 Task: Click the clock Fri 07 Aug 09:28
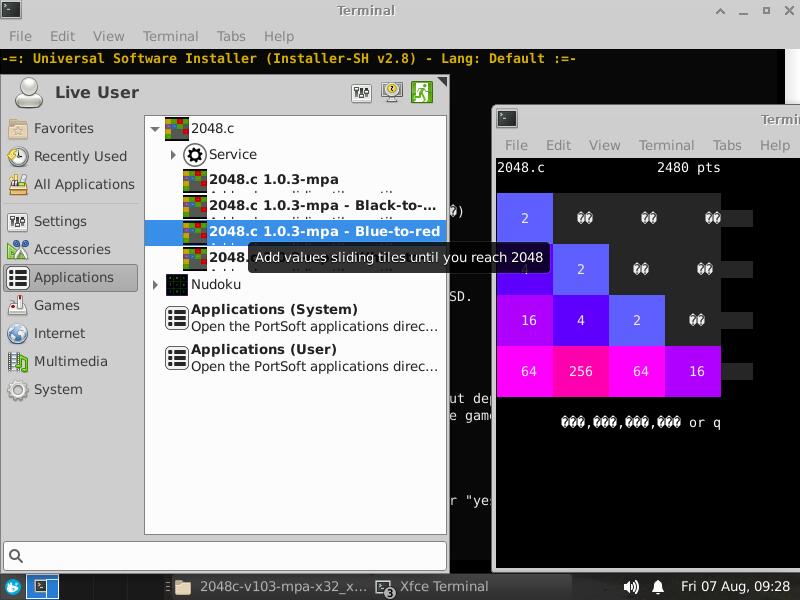[x=735, y=587]
